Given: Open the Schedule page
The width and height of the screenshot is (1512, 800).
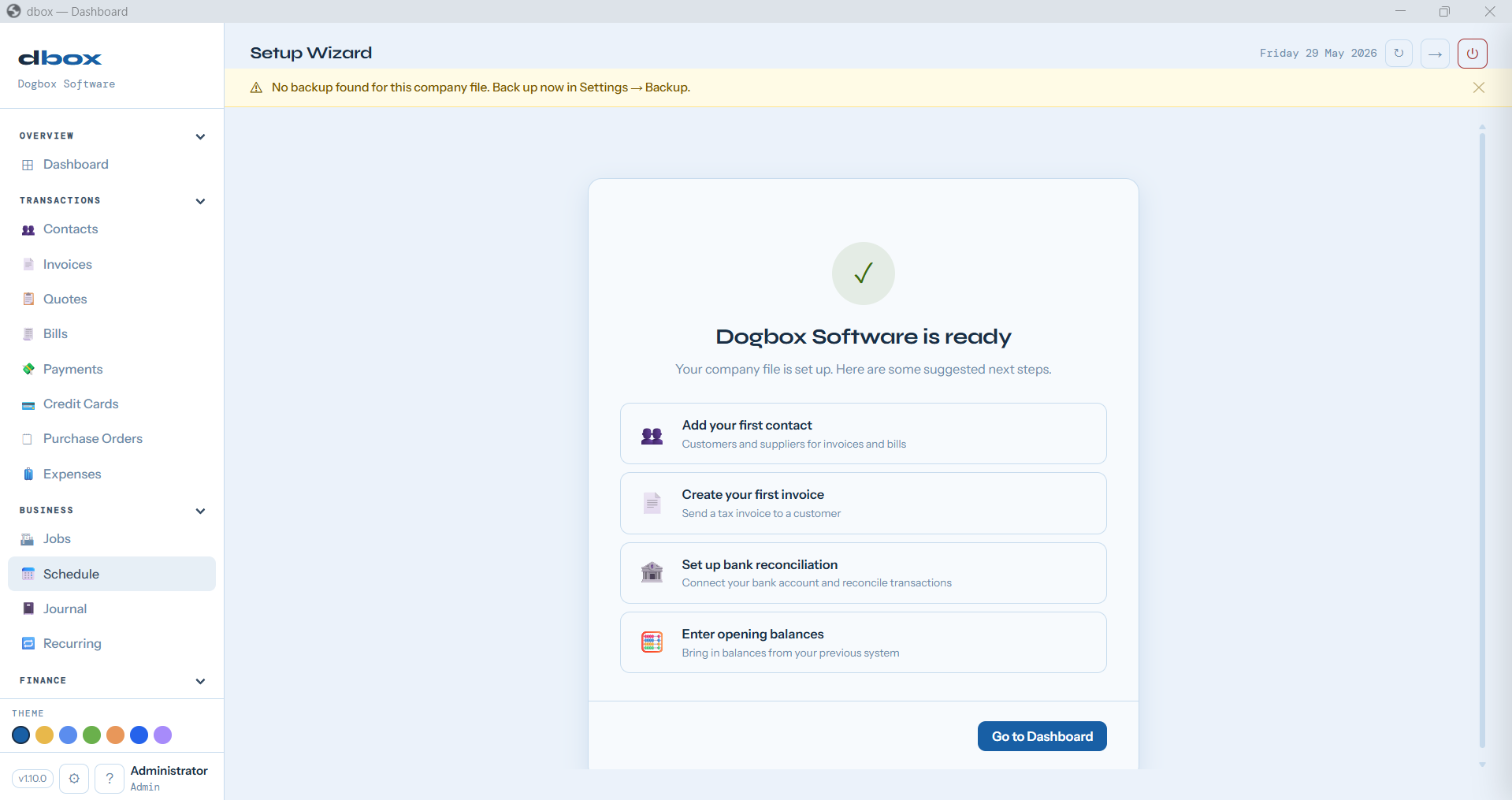Looking at the screenshot, I should tap(112, 574).
